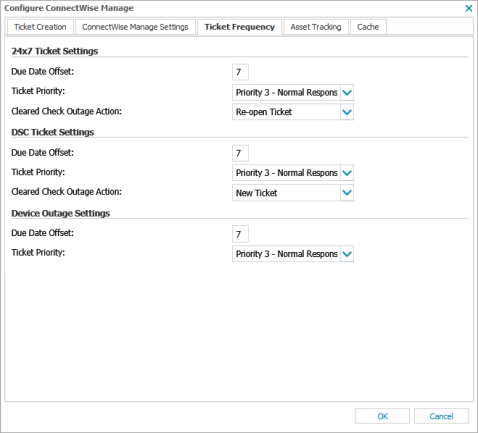The height and width of the screenshot is (433, 478).
Task: Click the Cancel button
Action: click(441, 416)
